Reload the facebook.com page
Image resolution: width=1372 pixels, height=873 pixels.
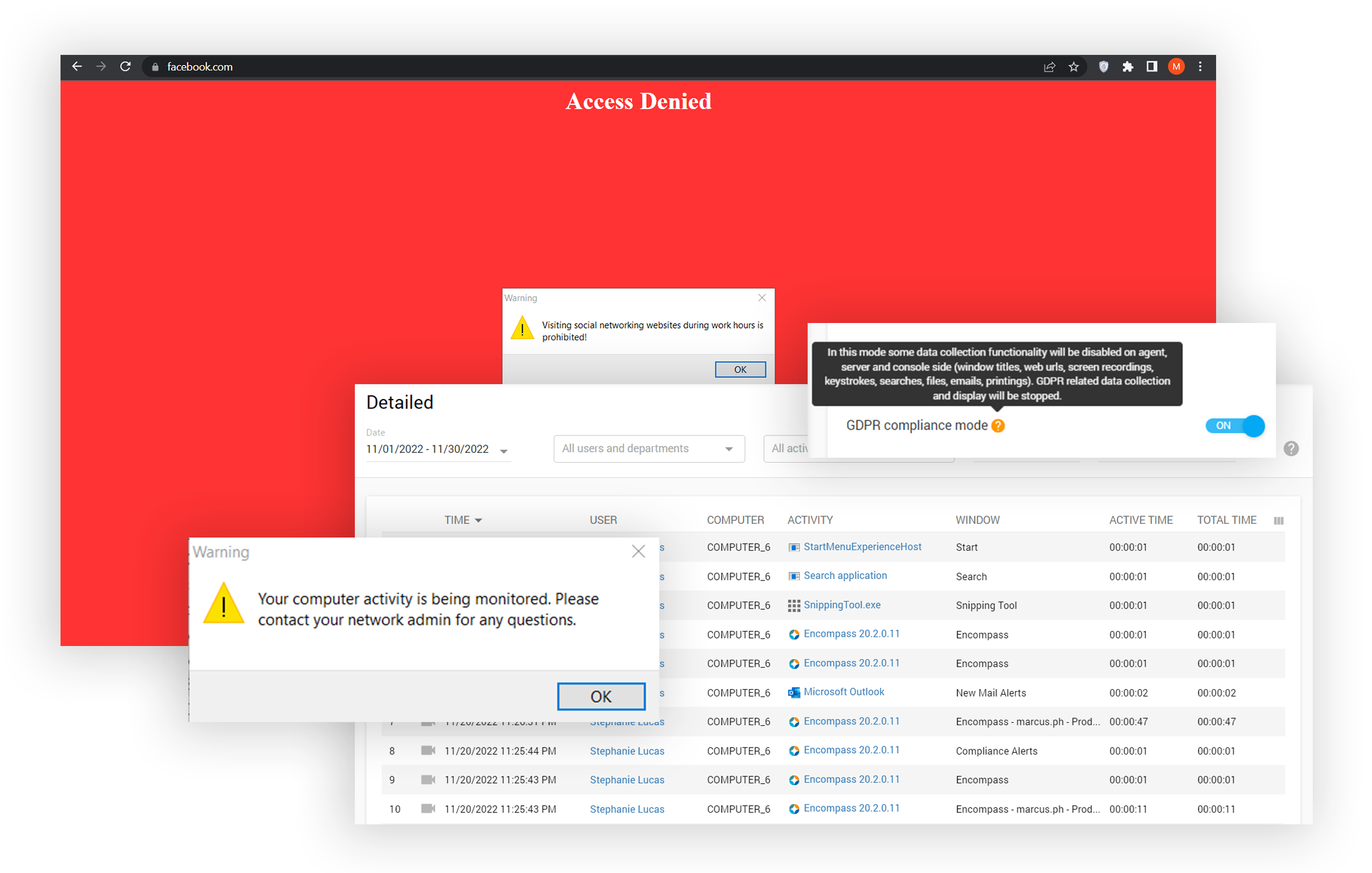pos(125,67)
